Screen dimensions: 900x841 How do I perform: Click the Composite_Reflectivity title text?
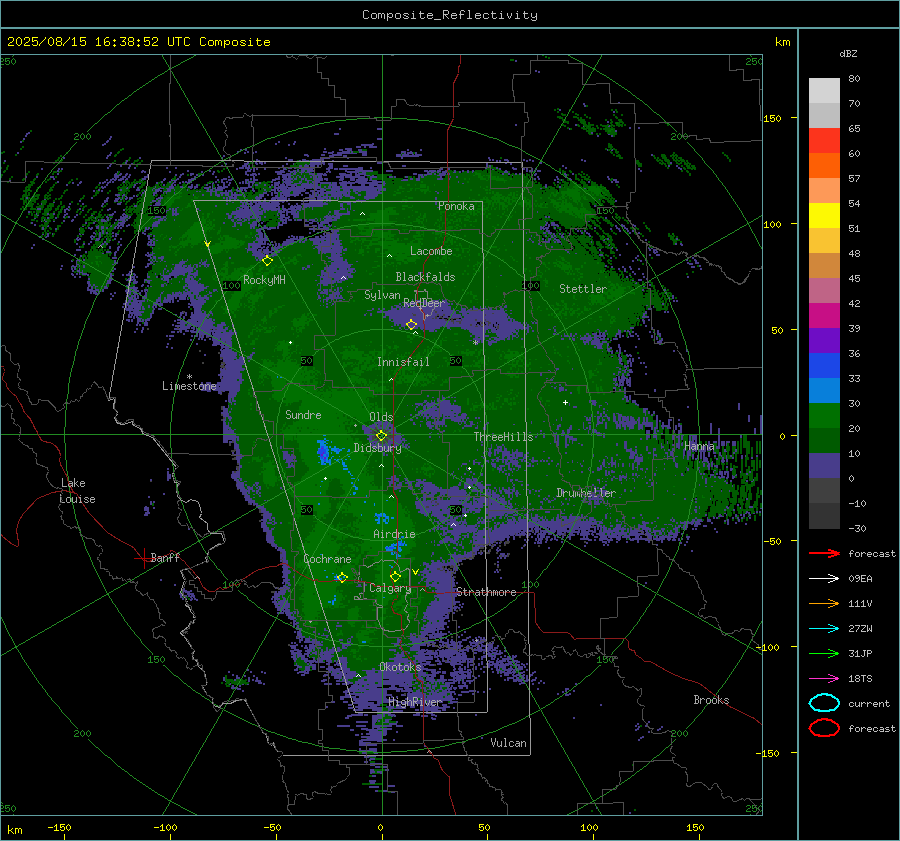(450, 15)
